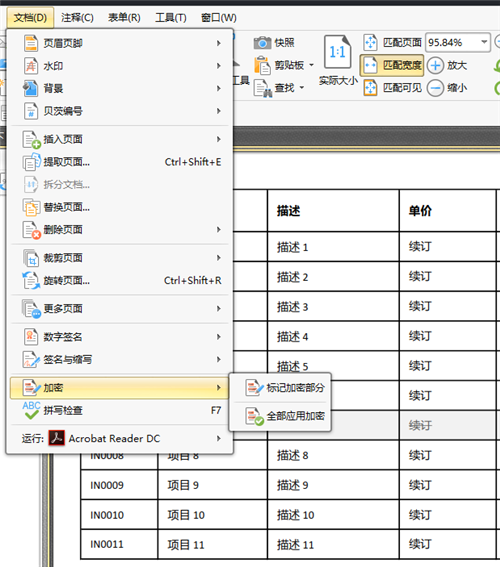Click the 快照 camera icon
Image resolution: width=500 pixels, height=567 pixels.
point(262,43)
